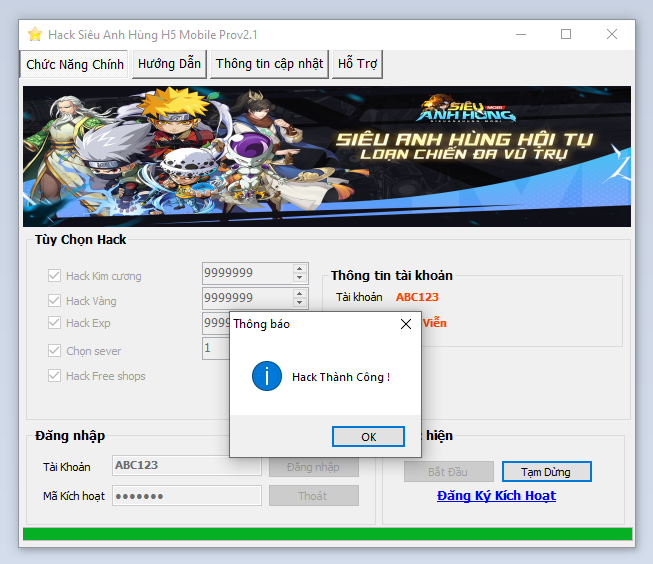The width and height of the screenshot is (653, 564).
Task: Click the Thoát button
Action: pos(314,496)
